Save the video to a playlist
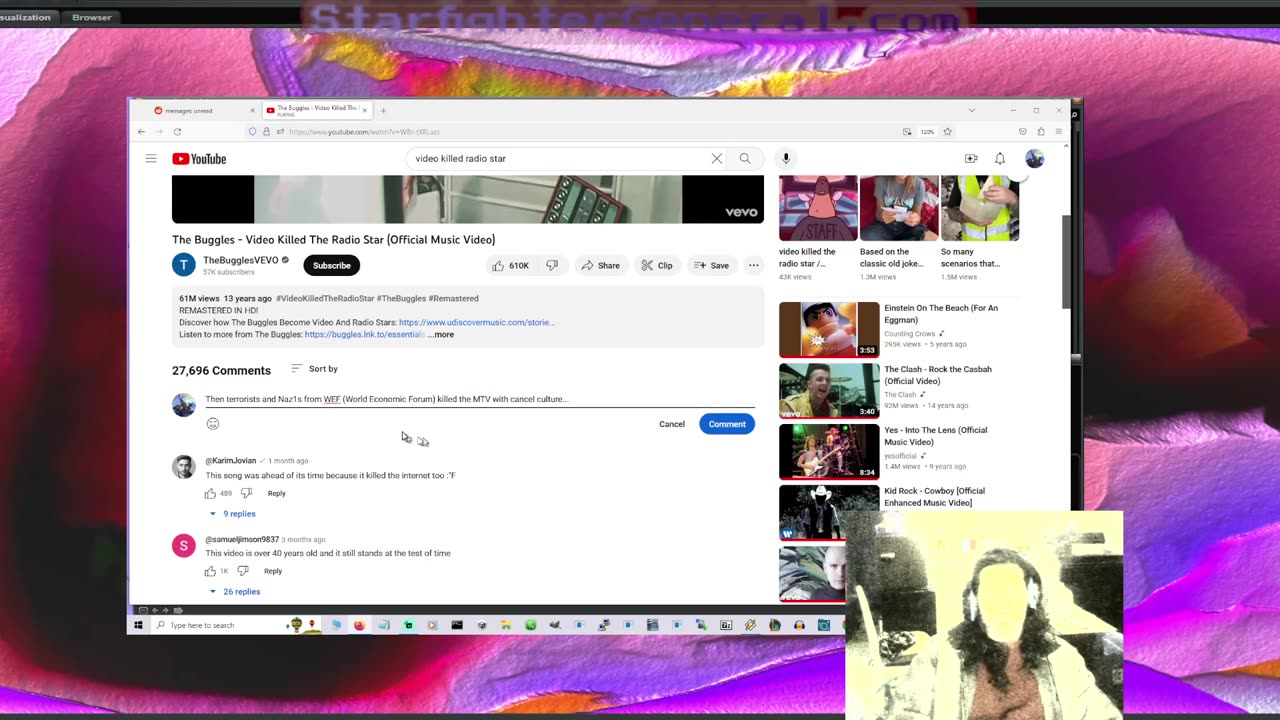Viewport: 1280px width, 720px height. pos(711,265)
